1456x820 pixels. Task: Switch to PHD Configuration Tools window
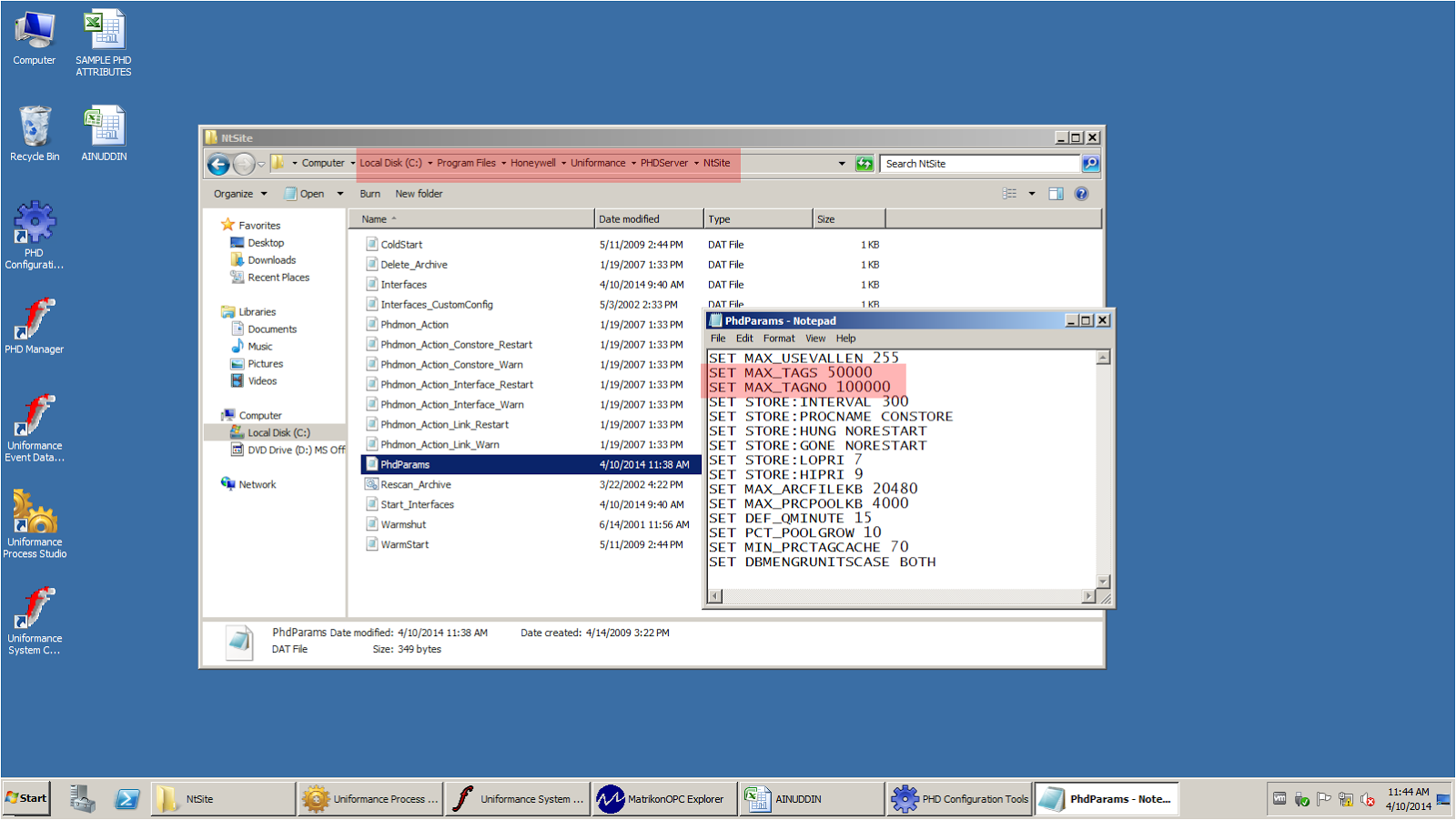click(959, 798)
